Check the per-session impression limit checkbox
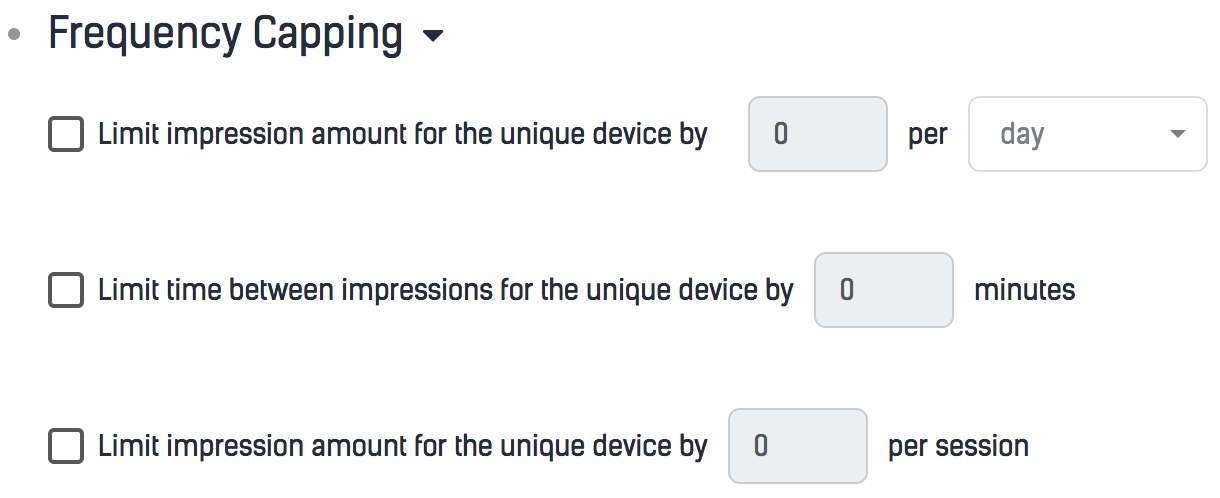This screenshot has width=1220, height=498. click(x=66, y=446)
